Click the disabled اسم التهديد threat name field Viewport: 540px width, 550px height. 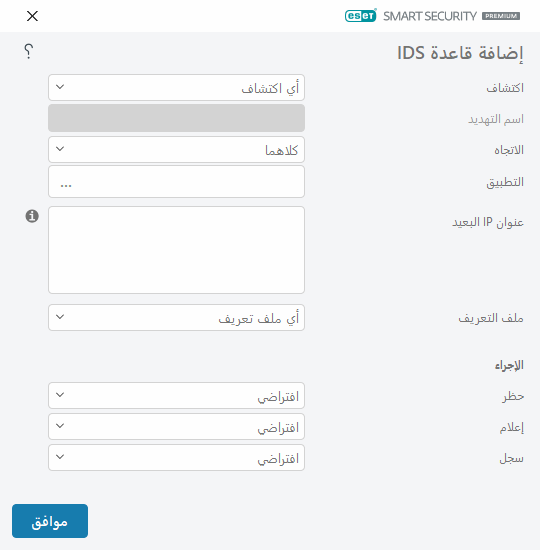[x=176, y=118]
